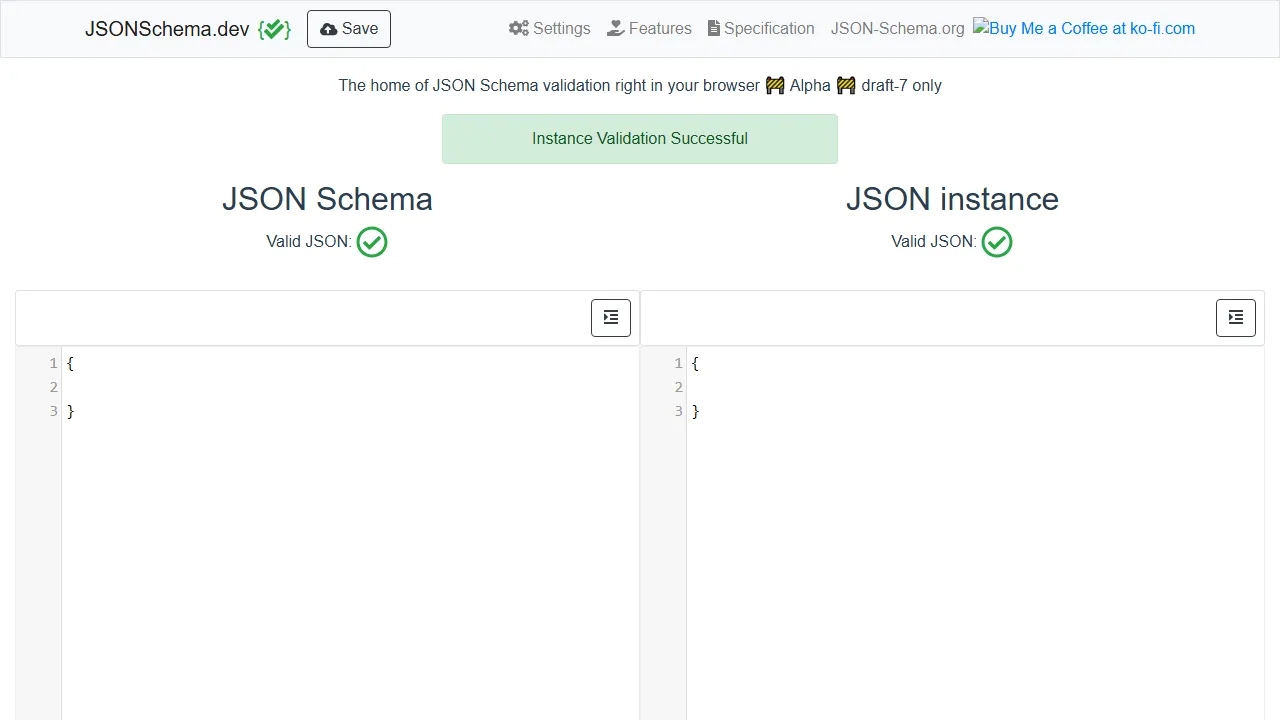Click the Valid JSON checkmark under JSON Schema
1280x720 pixels.
click(371, 241)
